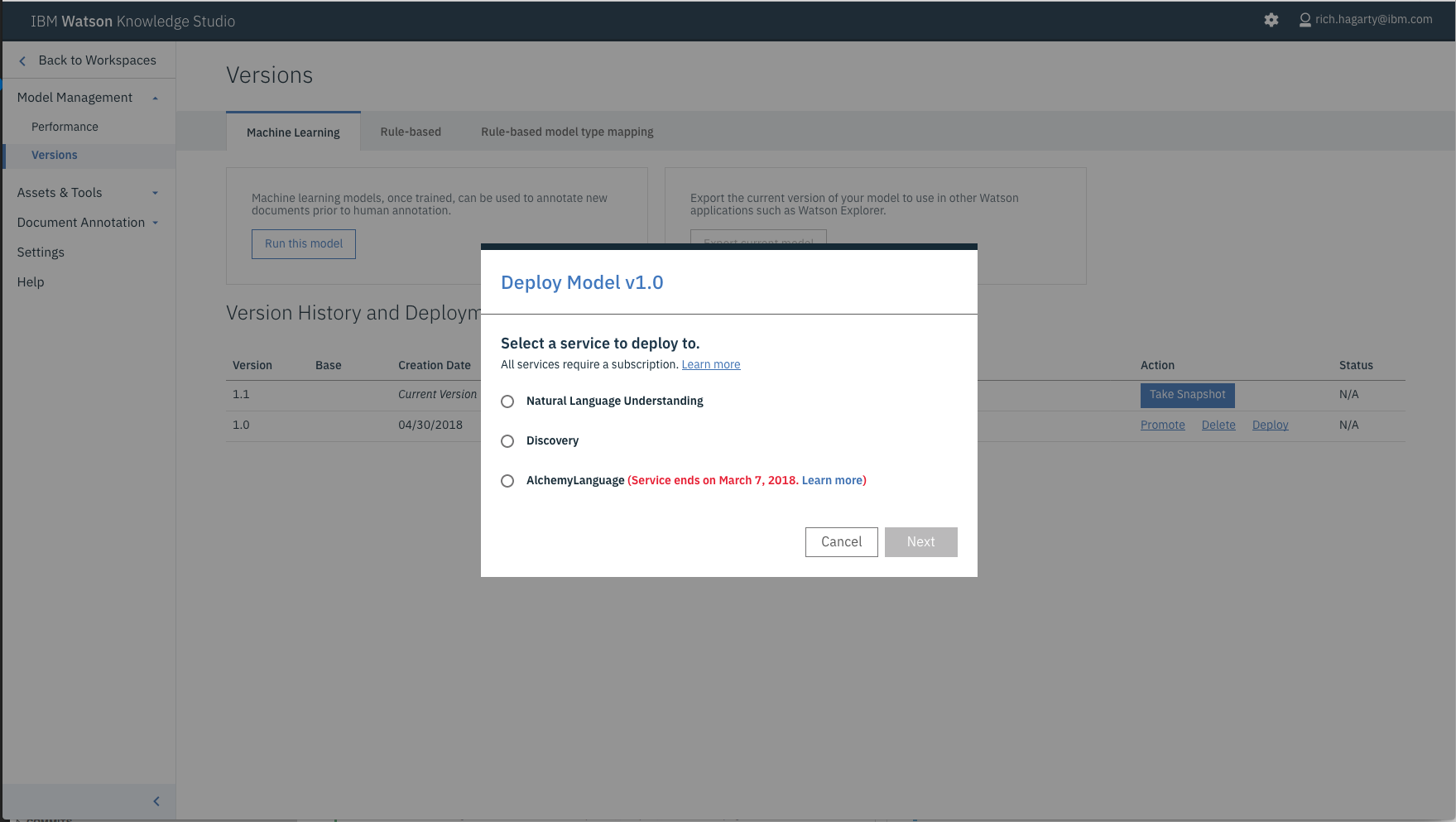The width and height of the screenshot is (1456, 822).
Task: Click the Run this model button
Action: tap(304, 244)
